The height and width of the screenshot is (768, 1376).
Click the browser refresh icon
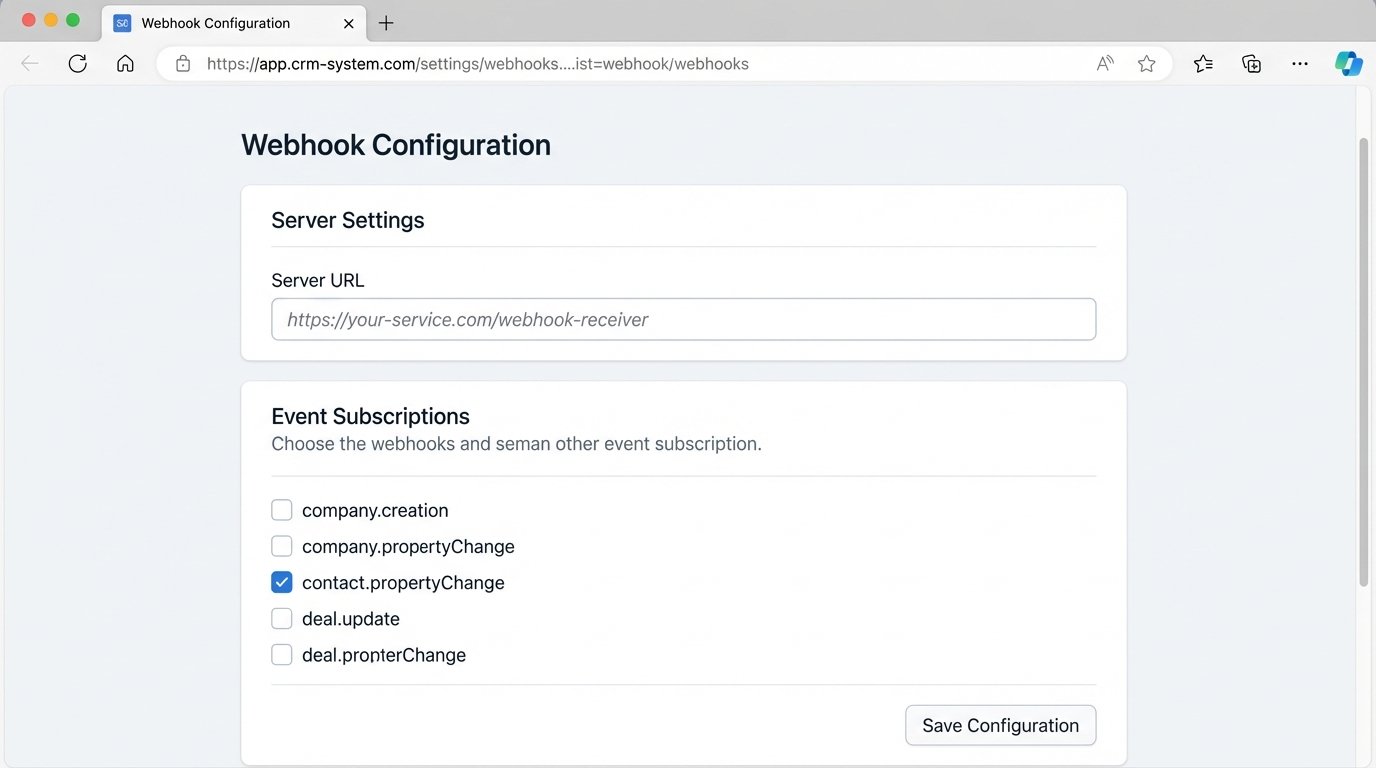pos(77,64)
